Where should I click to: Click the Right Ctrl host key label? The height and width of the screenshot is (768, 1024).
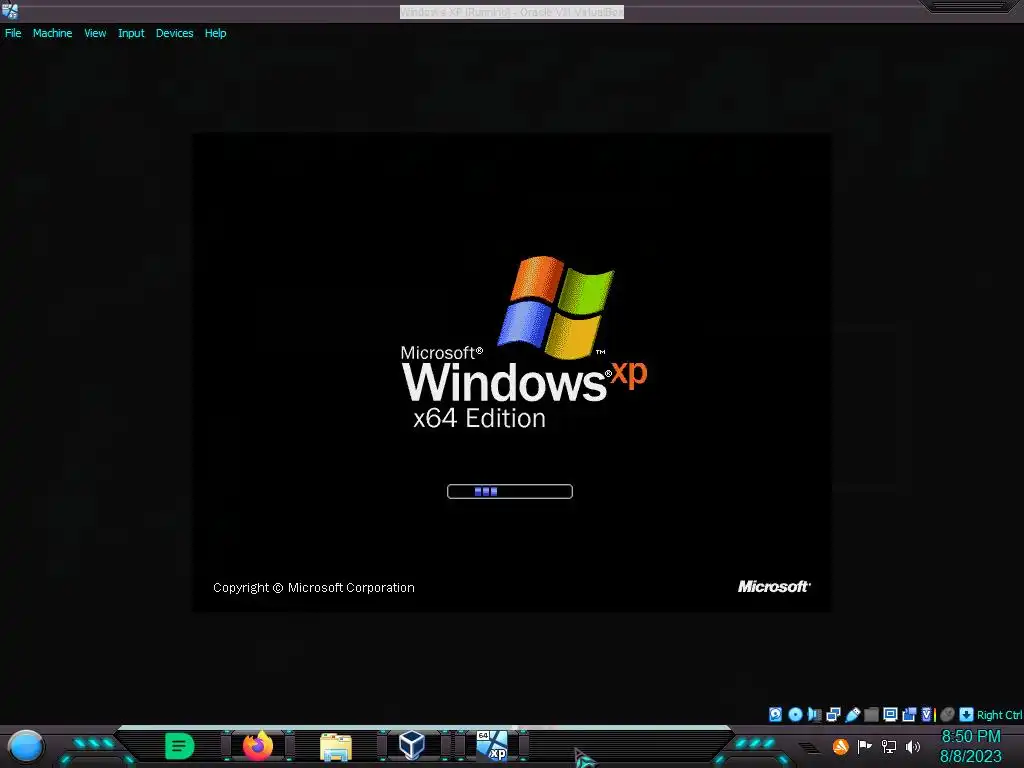[999, 715]
